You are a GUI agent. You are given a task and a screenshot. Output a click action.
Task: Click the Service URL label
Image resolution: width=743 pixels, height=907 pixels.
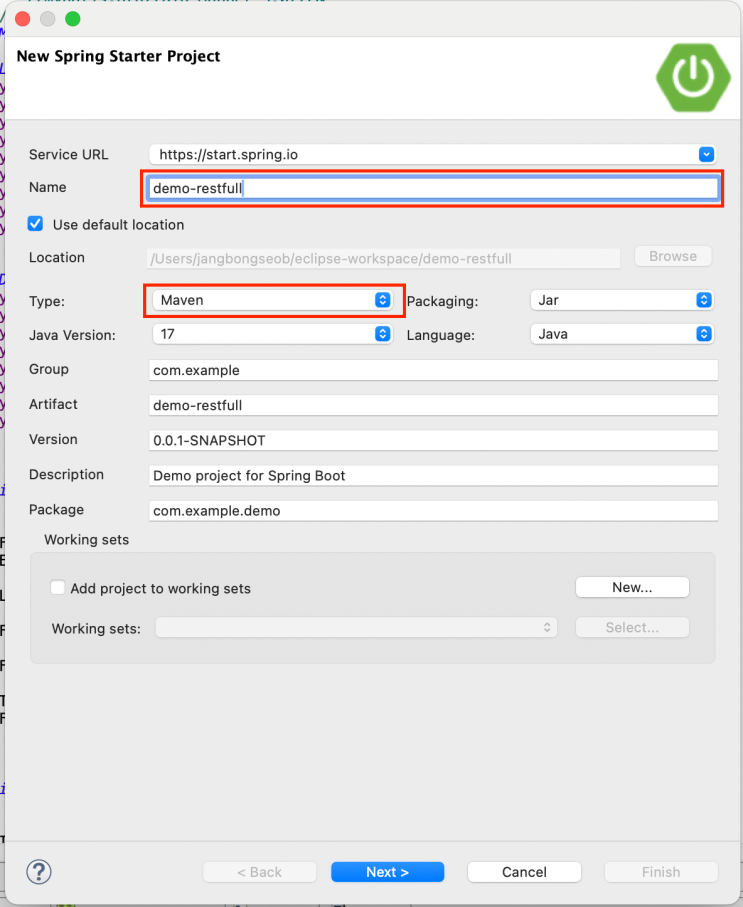pyautogui.click(x=68, y=154)
